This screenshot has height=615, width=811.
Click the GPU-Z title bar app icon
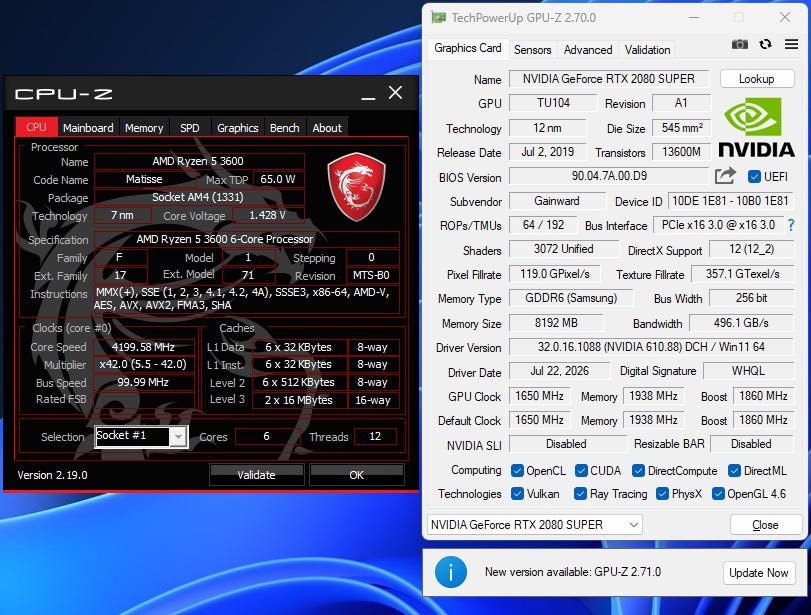tap(439, 18)
